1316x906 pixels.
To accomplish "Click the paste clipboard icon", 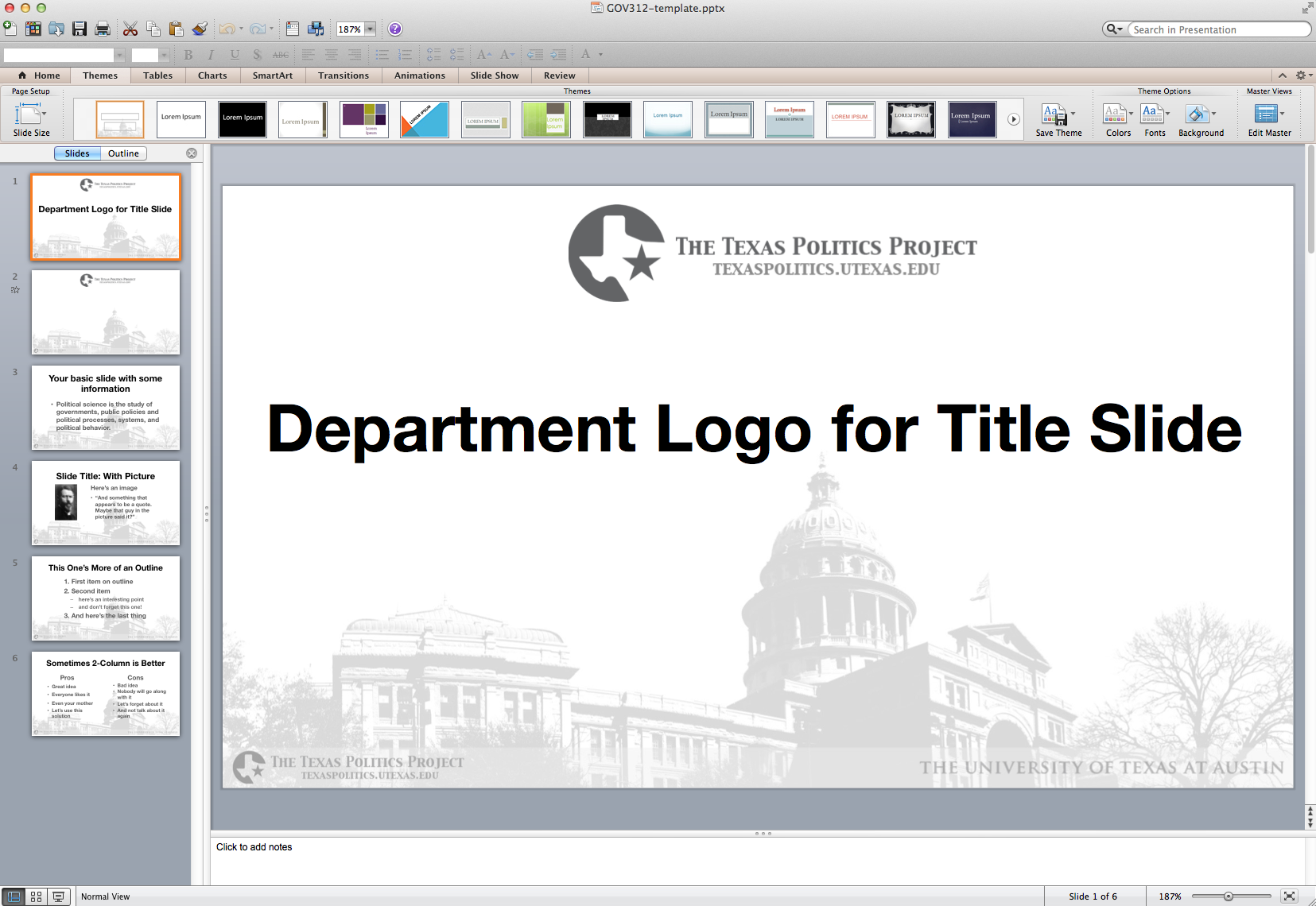I will pos(177,29).
